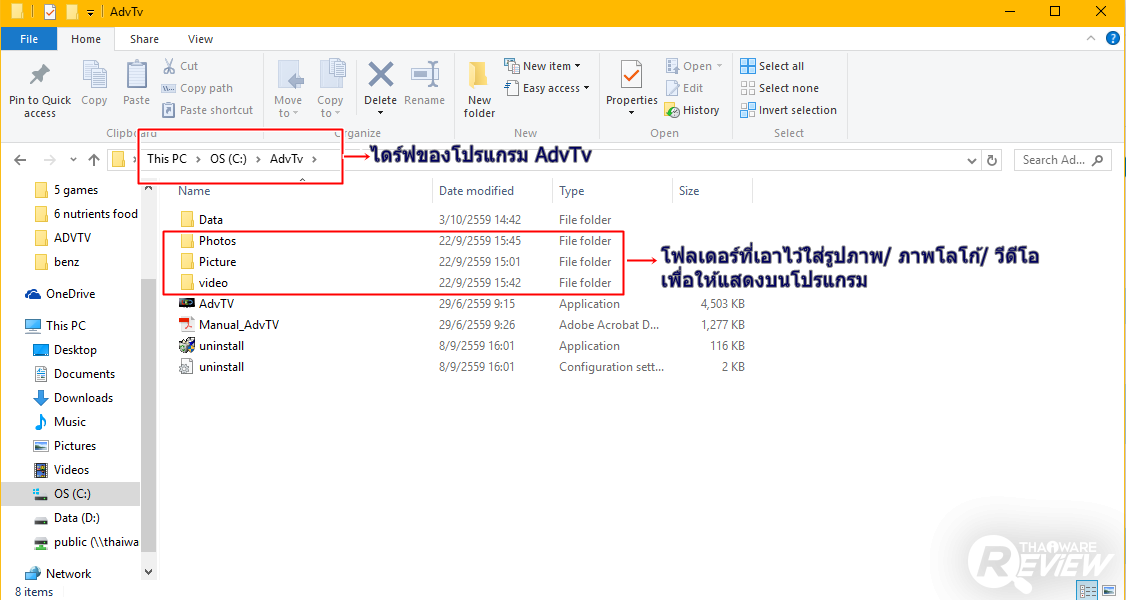The height and width of the screenshot is (600, 1126).
Task: Paste shortcut into this folder
Action: pos(208,110)
